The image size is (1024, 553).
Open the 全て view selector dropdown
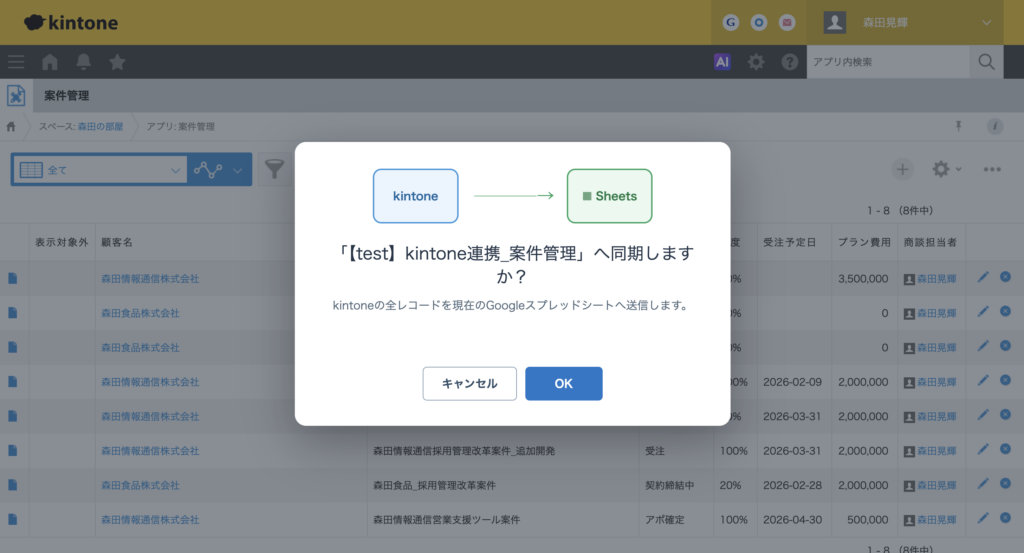point(99,170)
